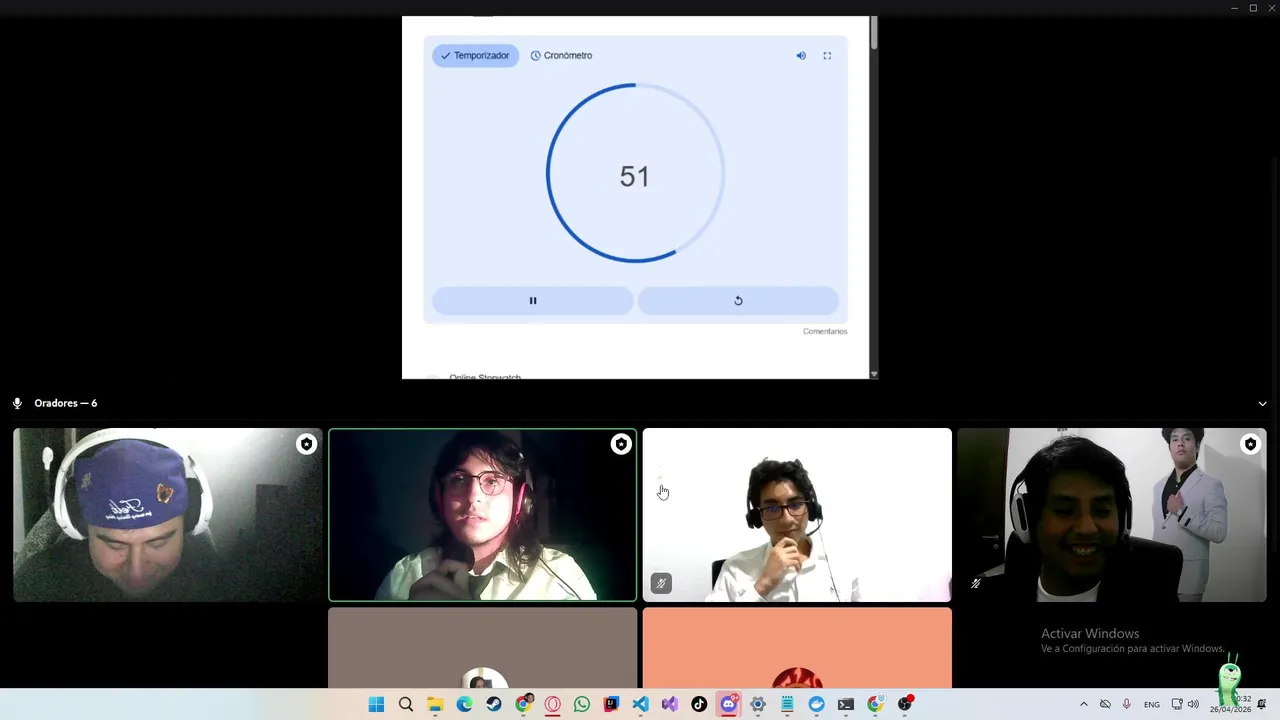Screen dimensions: 1280x720
Task: Select the orange avatar participant tile
Action: coord(797,648)
